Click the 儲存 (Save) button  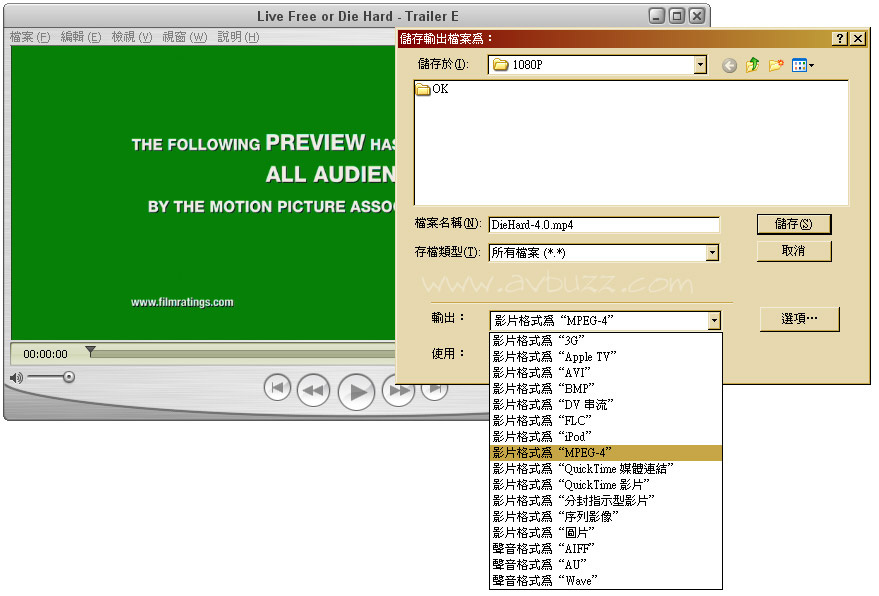click(x=793, y=224)
